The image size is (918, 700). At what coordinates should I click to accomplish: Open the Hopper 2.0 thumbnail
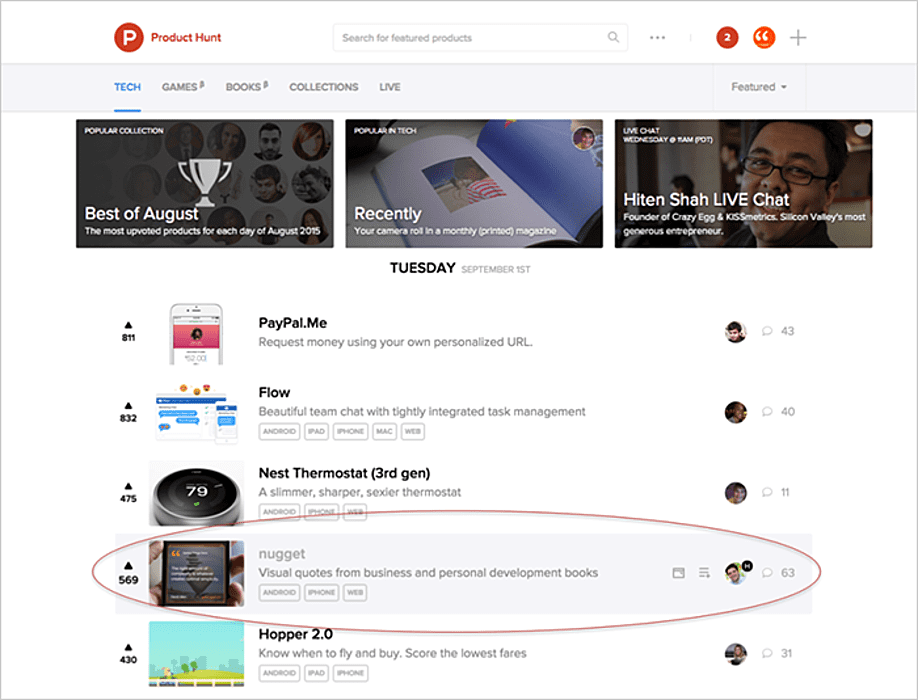click(x=196, y=654)
